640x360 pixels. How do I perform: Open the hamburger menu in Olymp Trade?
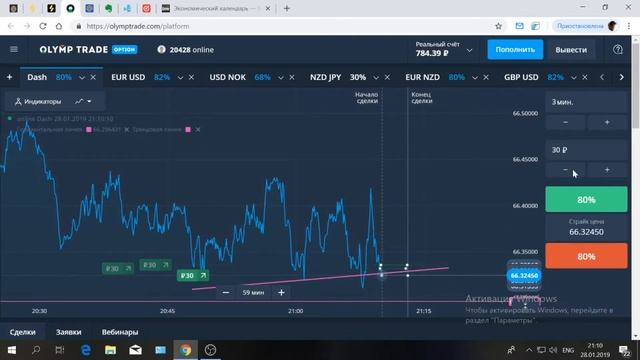point(14,49)
